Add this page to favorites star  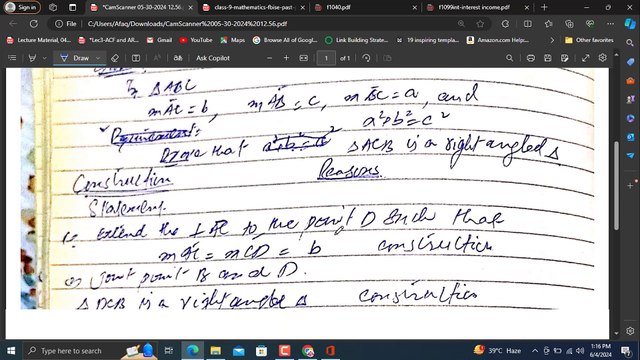coord(480,24)
